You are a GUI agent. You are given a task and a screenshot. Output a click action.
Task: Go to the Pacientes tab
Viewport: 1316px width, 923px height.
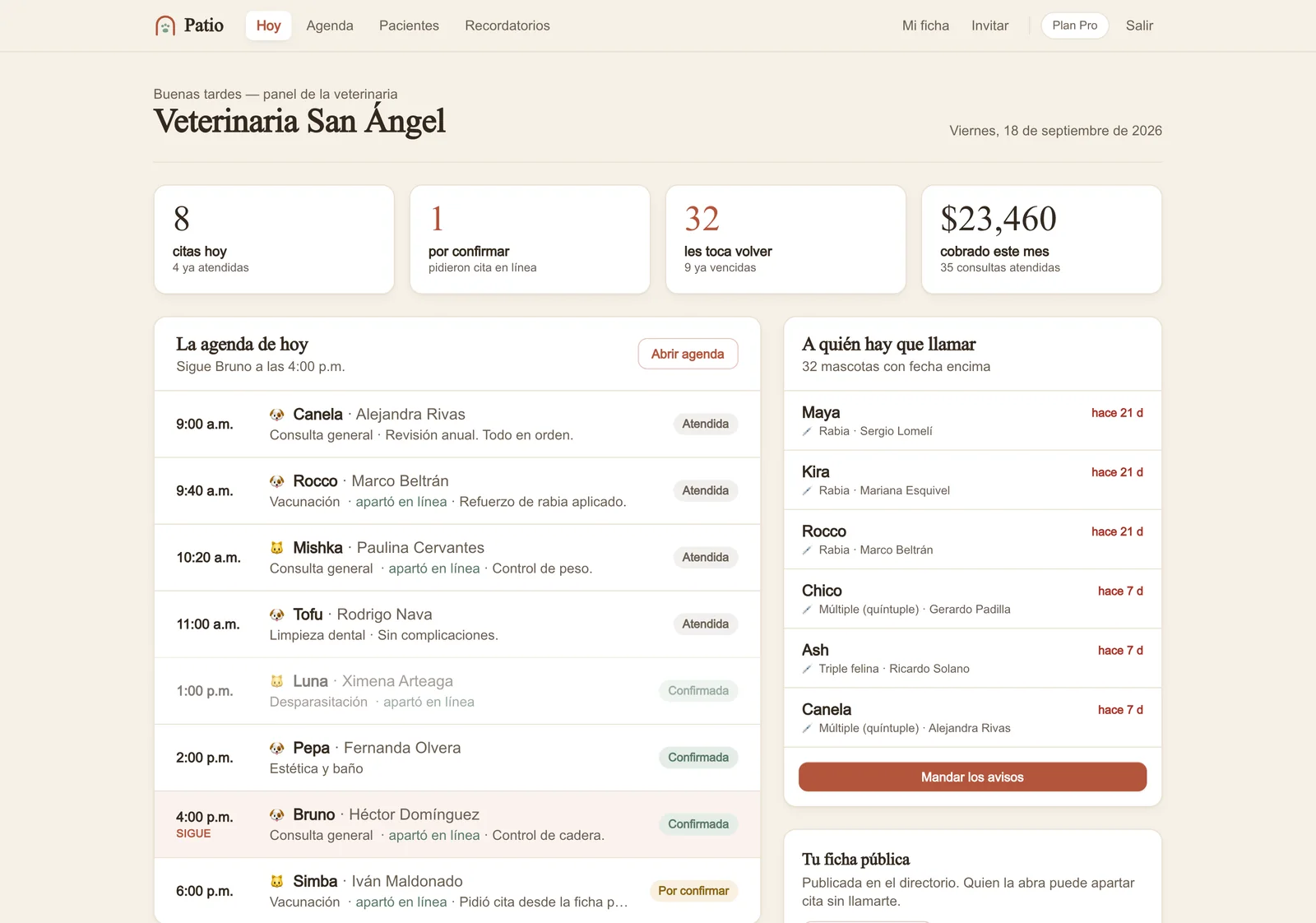coord(409,26)
